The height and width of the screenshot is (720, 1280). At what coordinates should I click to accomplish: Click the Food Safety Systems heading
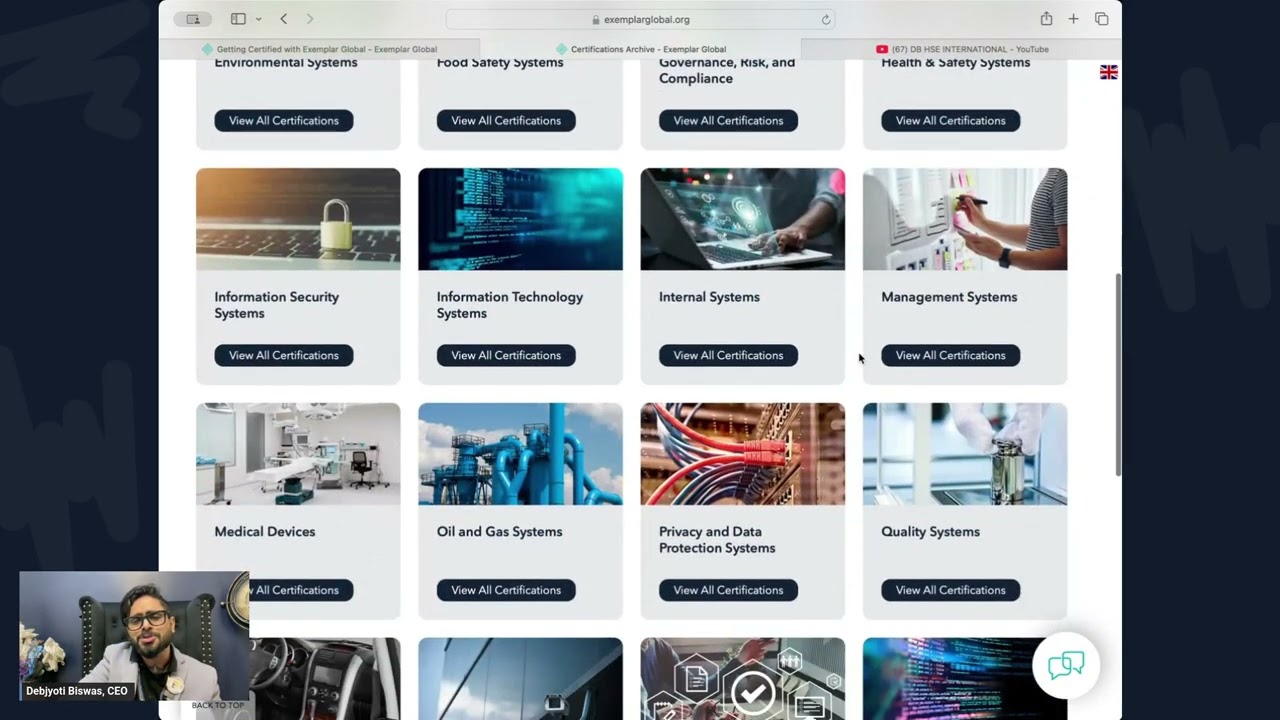coord(500,62)
